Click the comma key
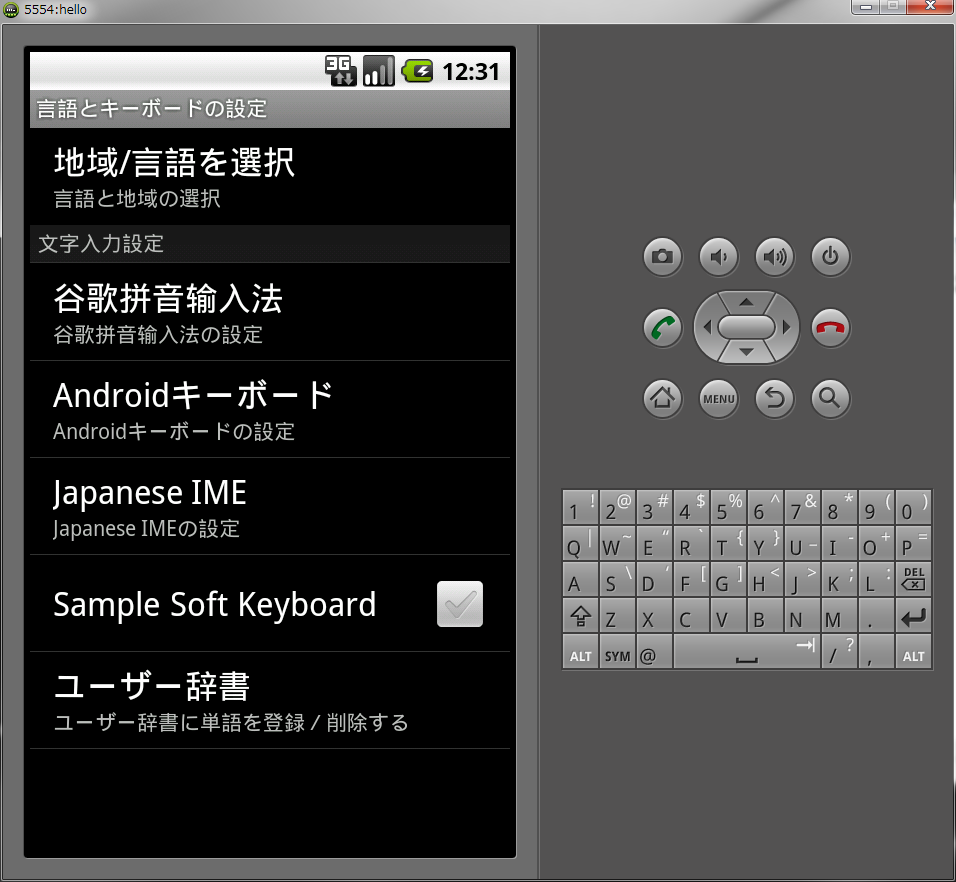The height and width of the screenshot is (882, 956). (x=876, y=652)
